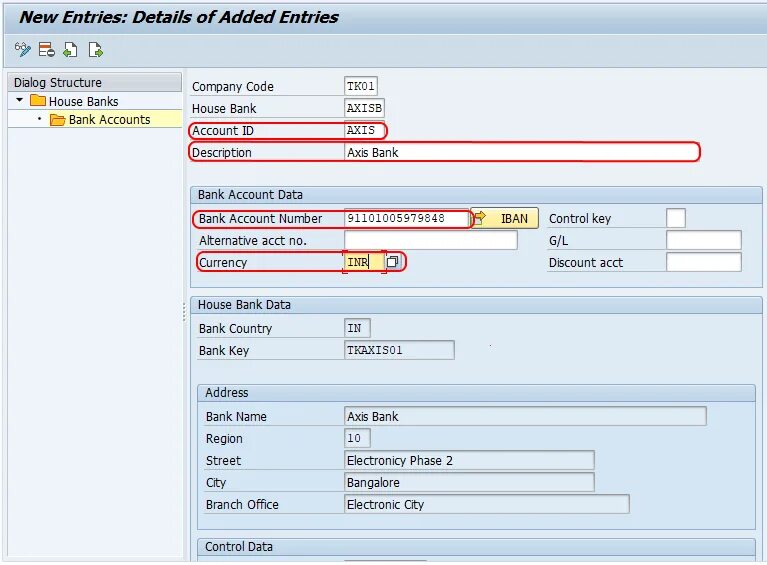
Task: Select House Banks tree item label
Action: 84,101
